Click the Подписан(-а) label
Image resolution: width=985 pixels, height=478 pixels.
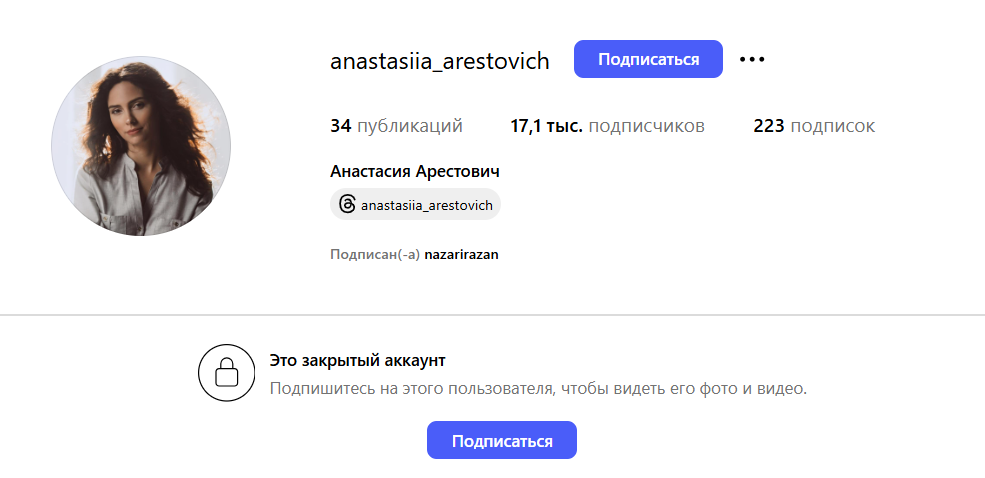(374, 255)
